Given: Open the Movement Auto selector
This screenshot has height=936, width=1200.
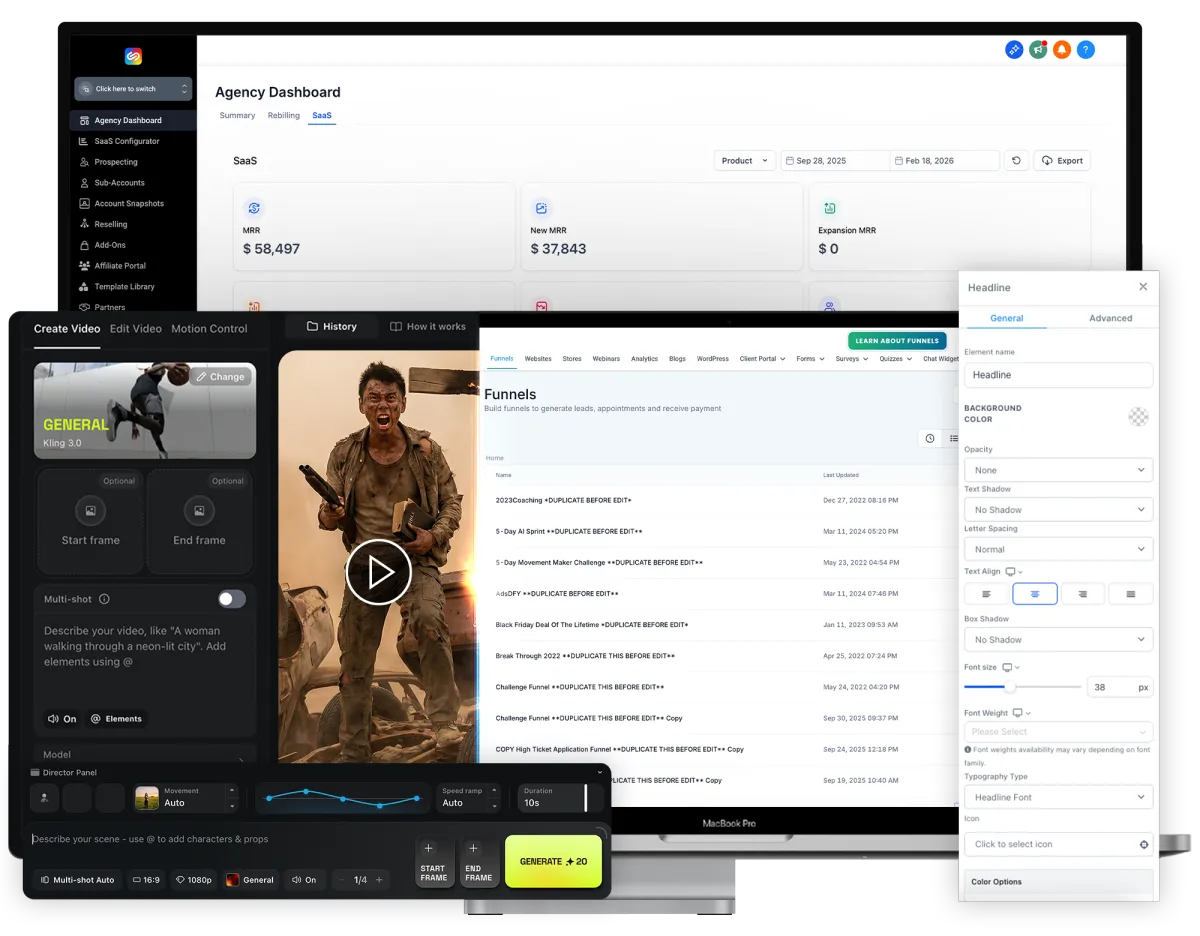Looking at the screenshot, I should click(186, 798).
